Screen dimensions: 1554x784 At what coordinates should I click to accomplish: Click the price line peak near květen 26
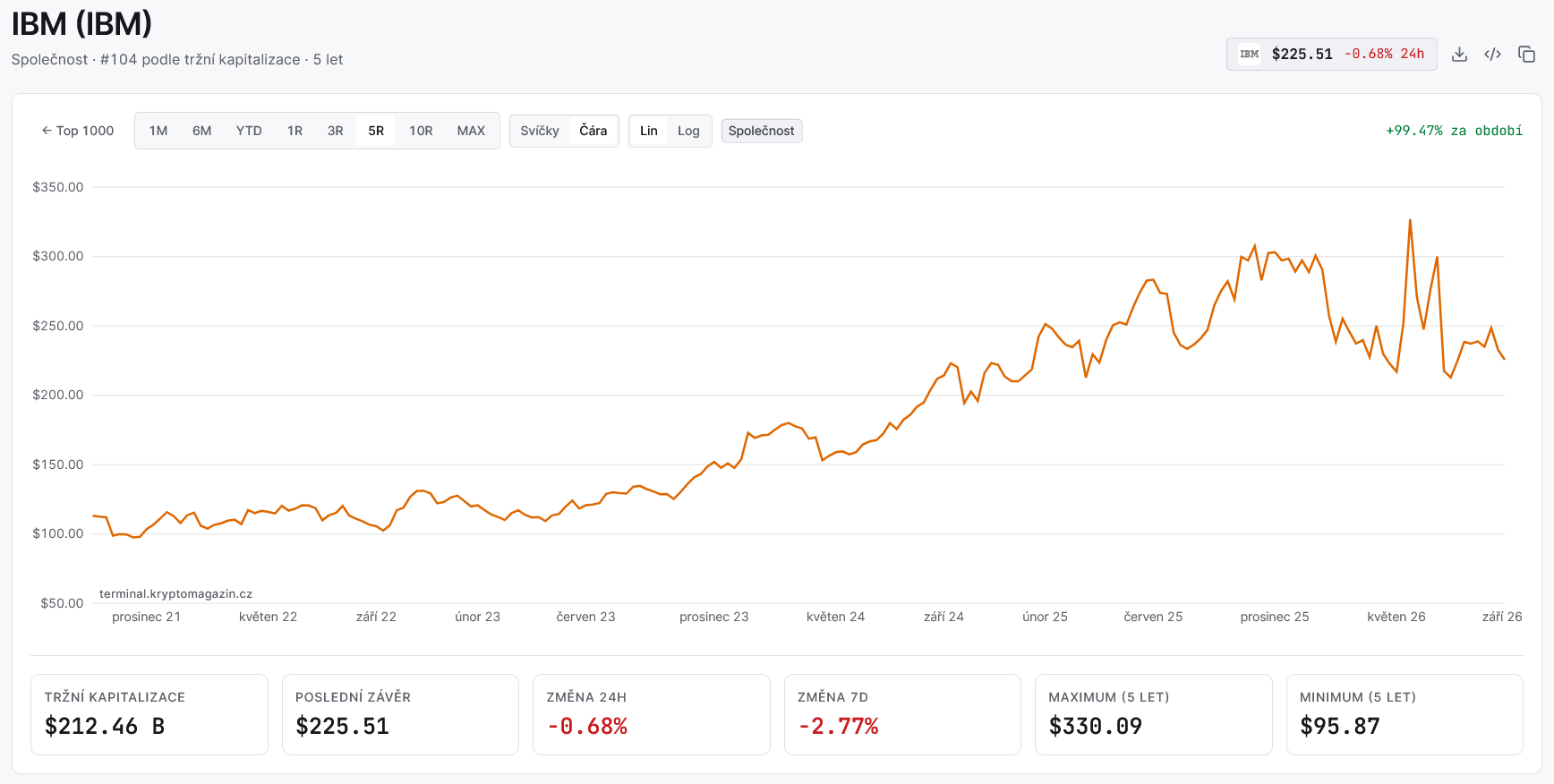click(1410, 220)
